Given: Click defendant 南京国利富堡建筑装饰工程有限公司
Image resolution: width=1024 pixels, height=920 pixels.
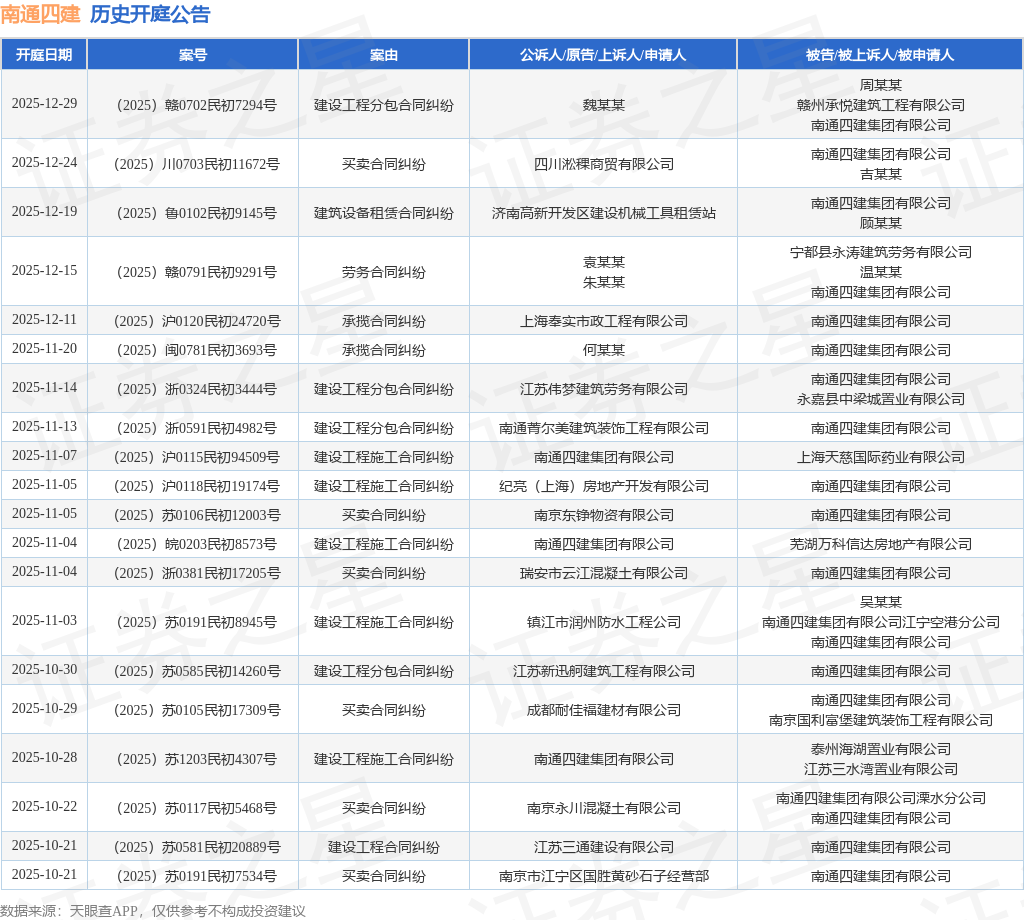Looking at the screenshot, I should [x=880, y=720].
